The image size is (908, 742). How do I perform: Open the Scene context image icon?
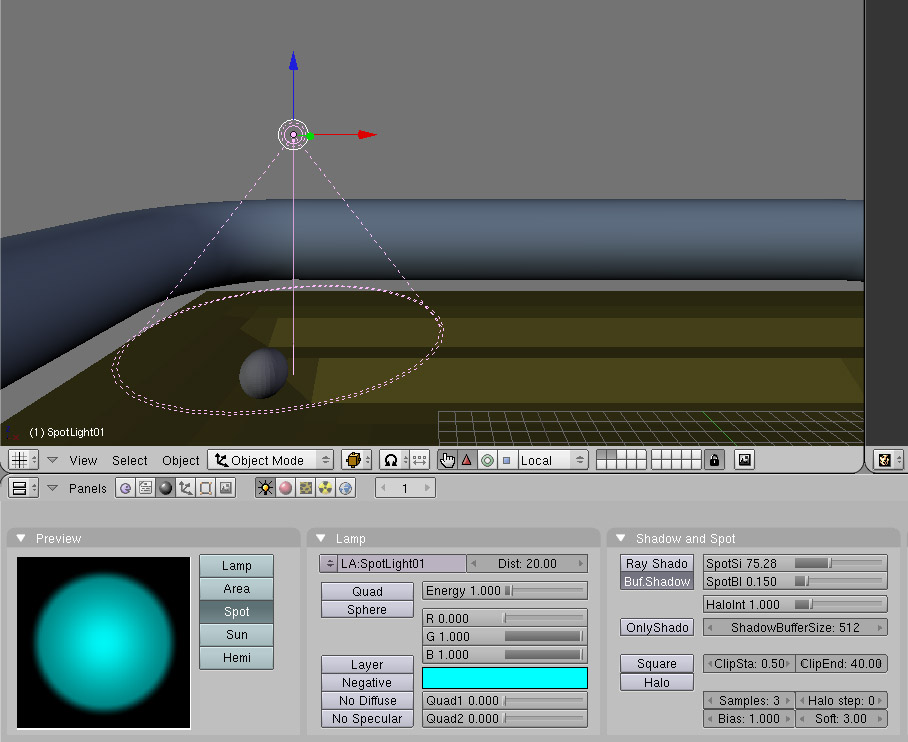(226, 488)
